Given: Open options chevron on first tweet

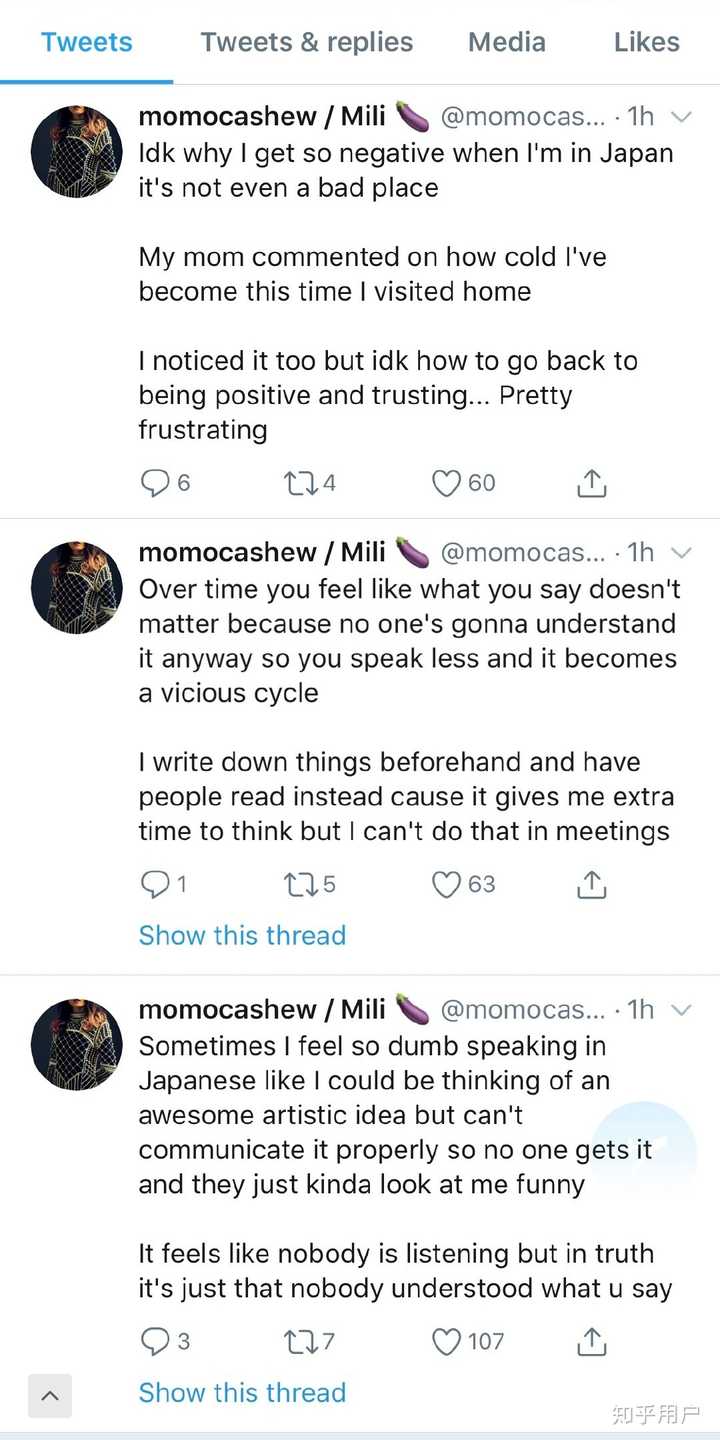Looking at the screenshot, I should 681,117.
